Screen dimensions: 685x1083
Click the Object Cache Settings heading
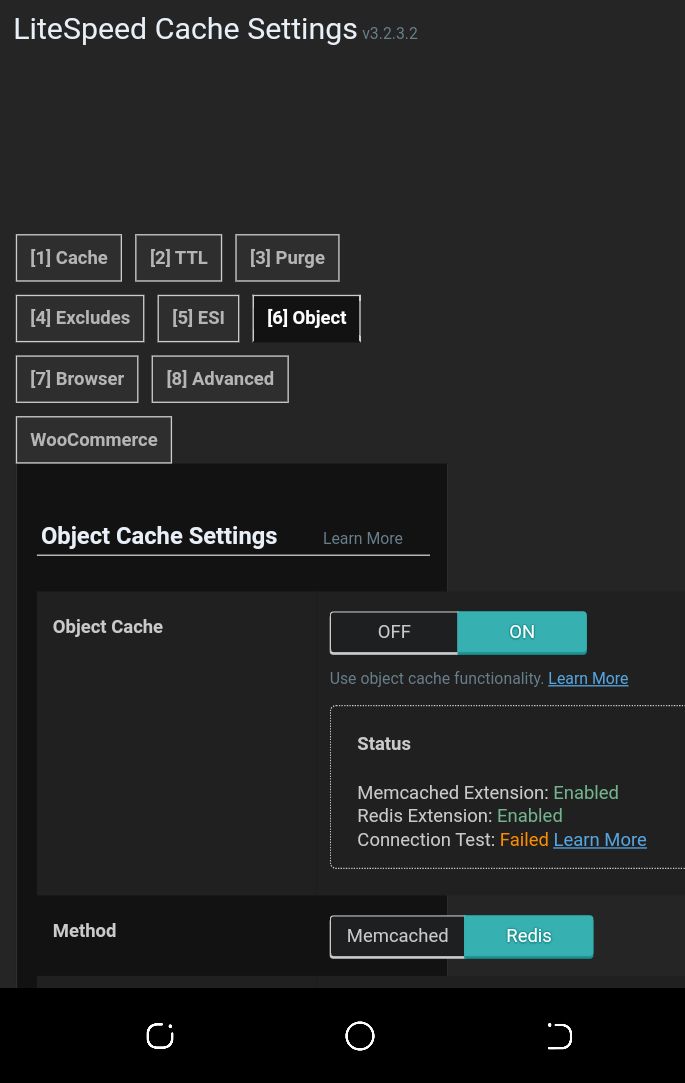pos(159,536)
